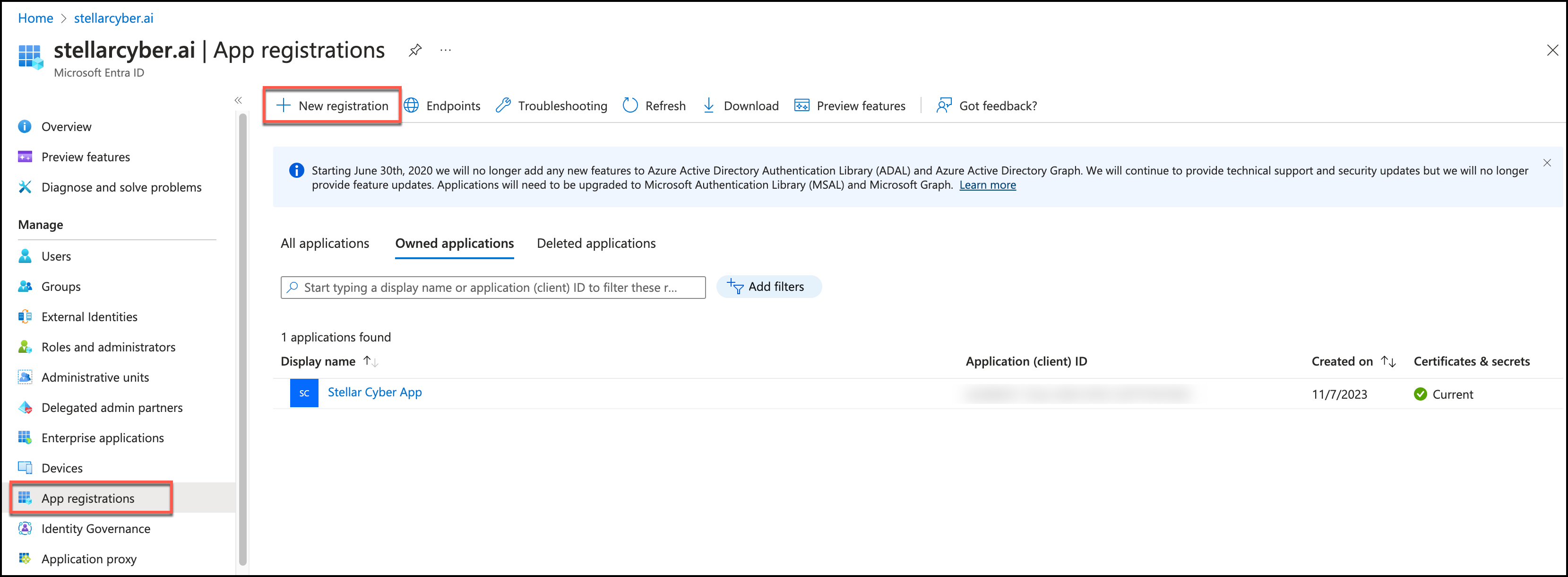This screenshot has height=577, width=1568.
Task: Sort by Created on column arrows
Action: [1388, 361]
